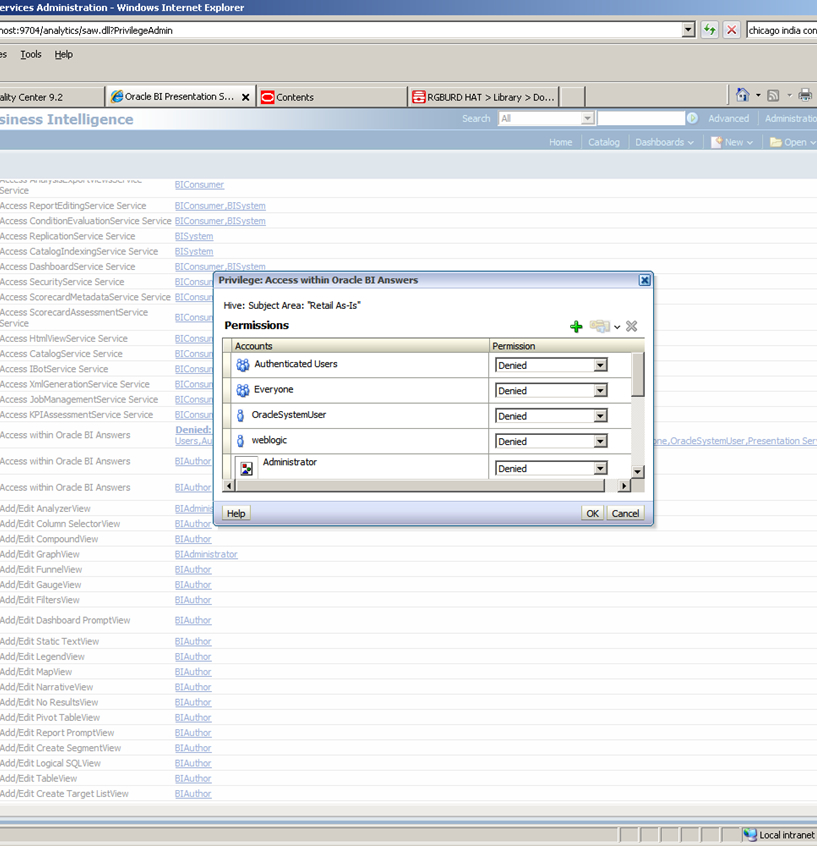Open the Search scope All dropdown
This screenshot has height=847, width=817.
587,118
